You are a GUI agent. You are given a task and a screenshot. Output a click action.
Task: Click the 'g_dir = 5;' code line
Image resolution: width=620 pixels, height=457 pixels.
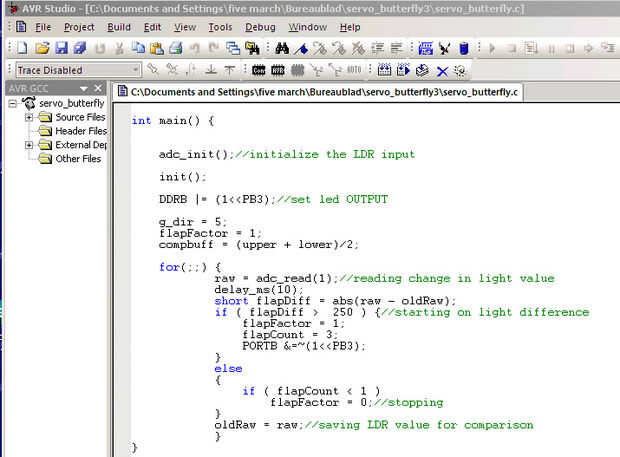(x=193, y=222)
